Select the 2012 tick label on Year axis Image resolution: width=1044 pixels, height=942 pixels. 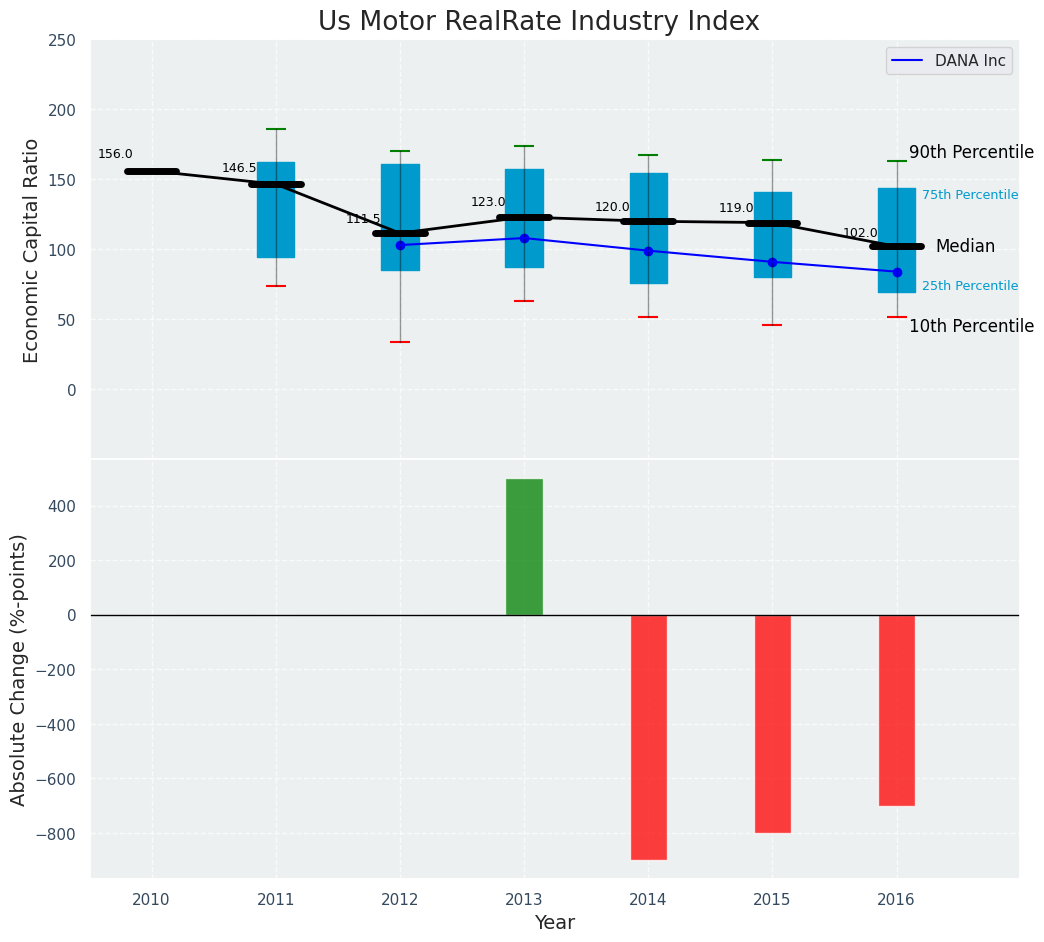click(x=400, y=900)
